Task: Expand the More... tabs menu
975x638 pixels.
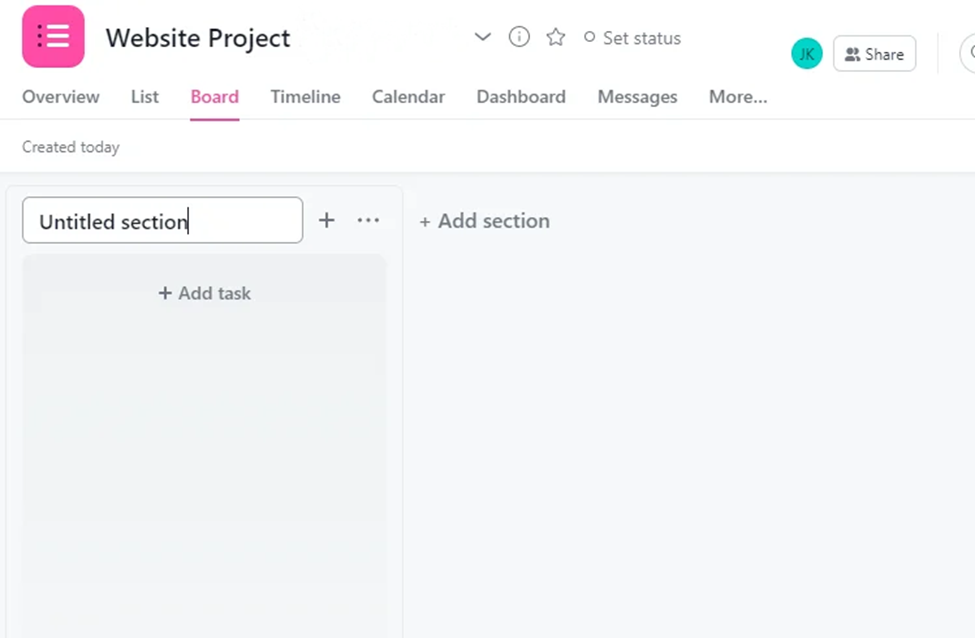Action: coord(738,97)
